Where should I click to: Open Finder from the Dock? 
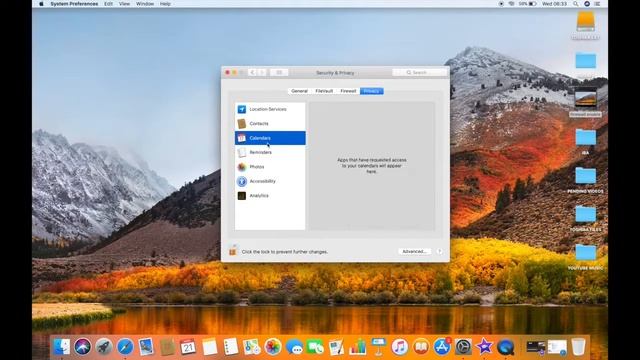coord(61,347)
